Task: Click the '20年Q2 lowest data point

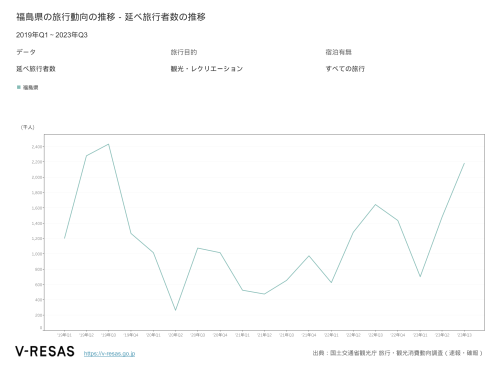Action: tap(175, 310)
